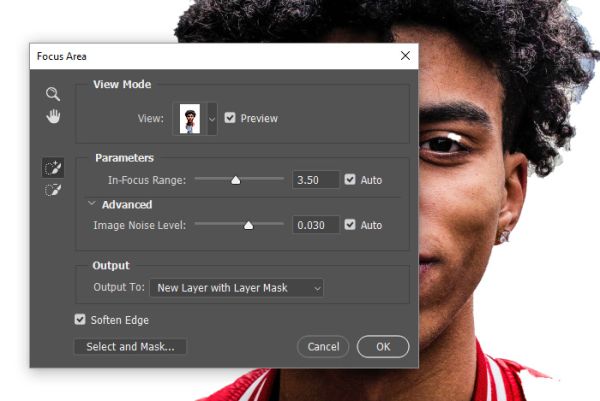
Task: Choose the Focus Area Subtract brush tool
Action: 53,190
